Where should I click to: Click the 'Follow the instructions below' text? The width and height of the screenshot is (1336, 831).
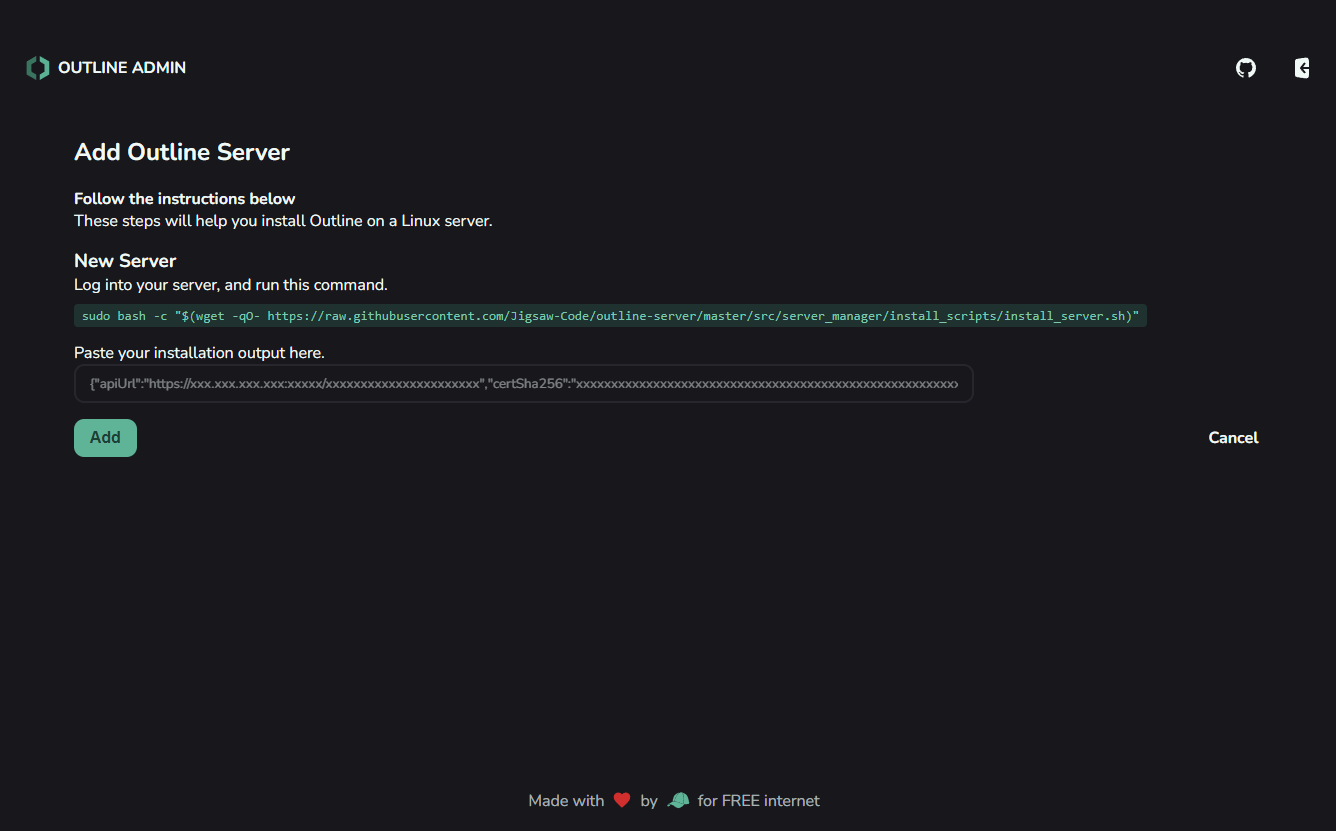pos(185,199)
